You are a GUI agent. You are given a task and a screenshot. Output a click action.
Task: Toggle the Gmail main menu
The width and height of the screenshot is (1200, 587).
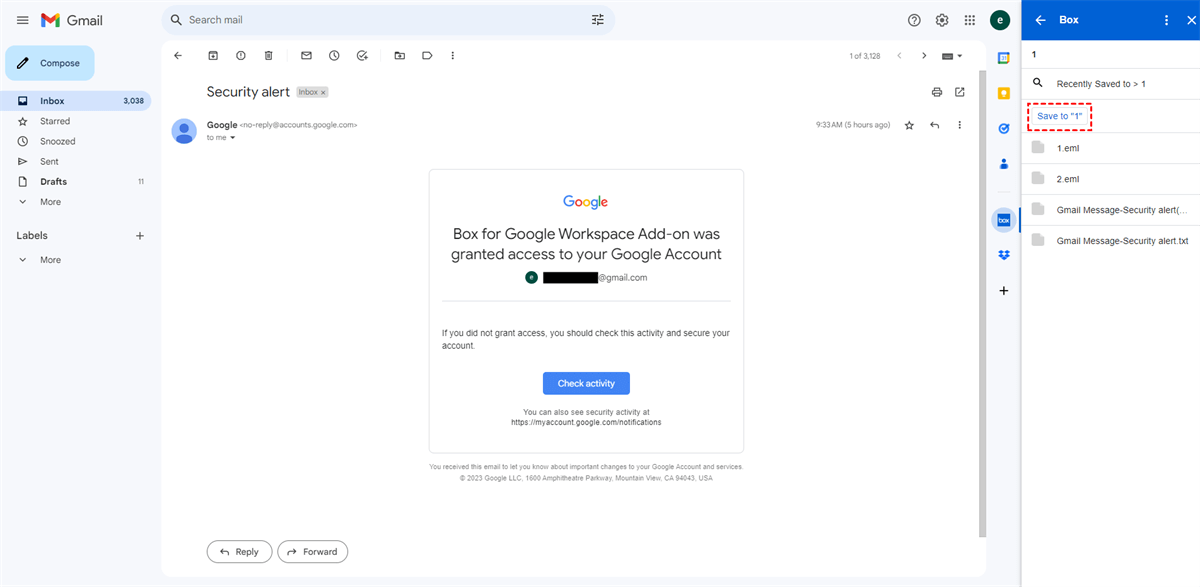pyautogui.click(x=22, y=20)
